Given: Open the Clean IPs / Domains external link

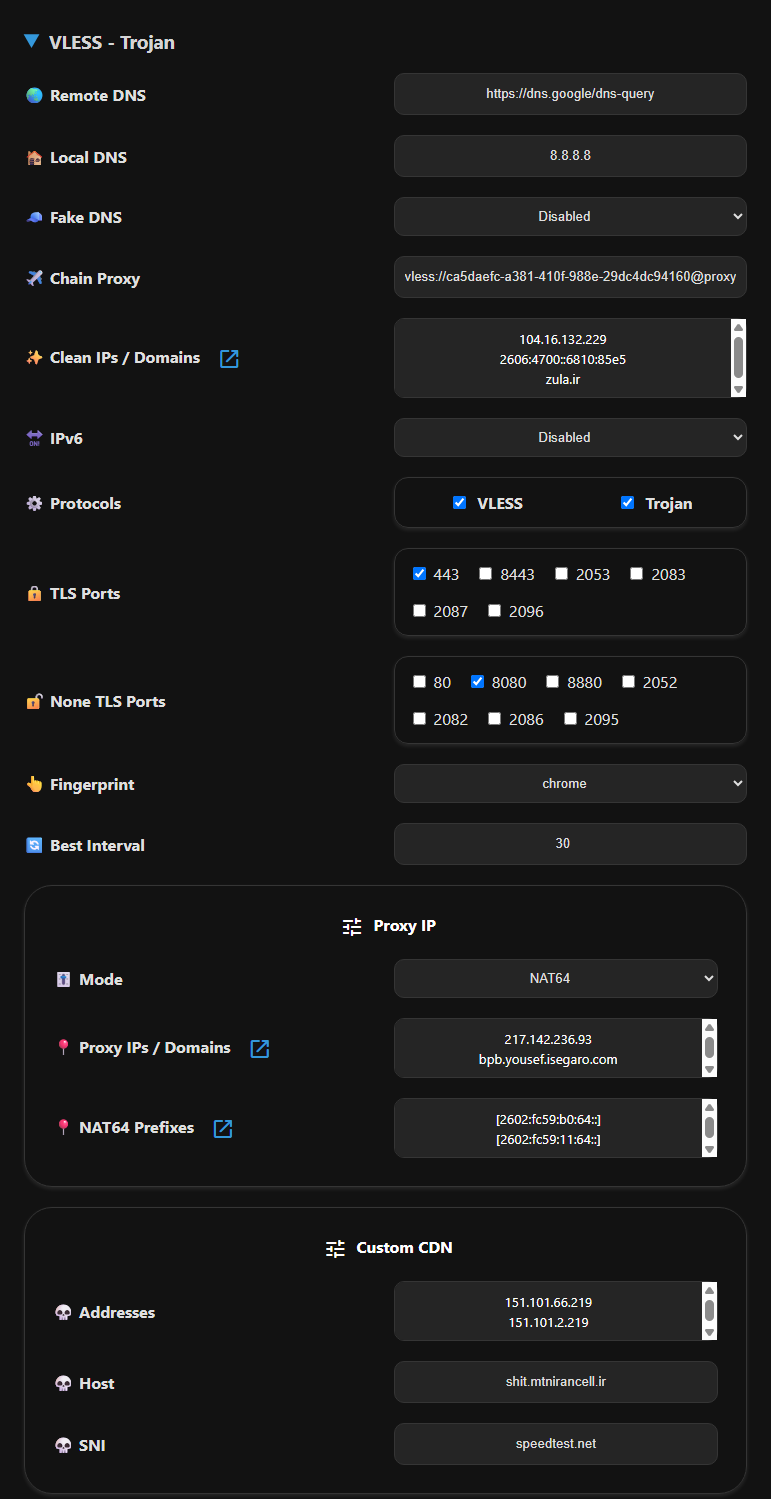Looking at the screenshot, I should pos(229,357).
